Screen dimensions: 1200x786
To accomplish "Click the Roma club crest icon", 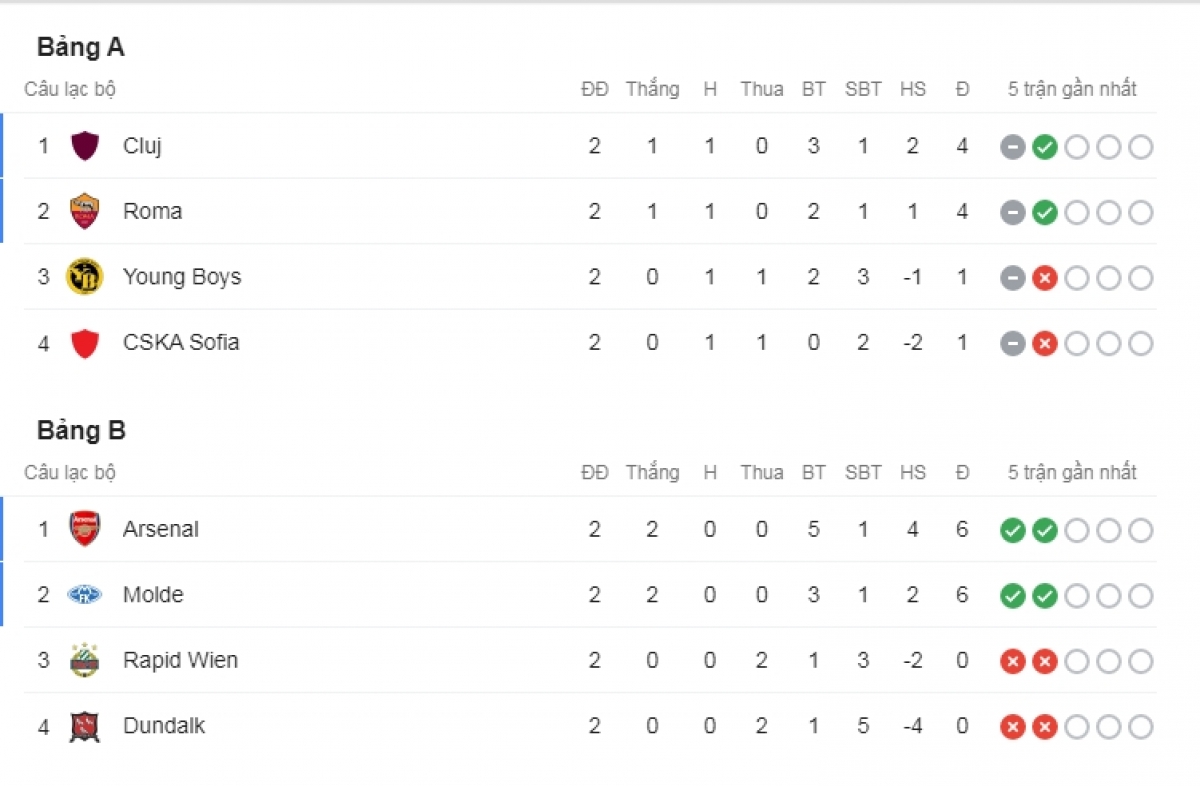I will point(85,211).
